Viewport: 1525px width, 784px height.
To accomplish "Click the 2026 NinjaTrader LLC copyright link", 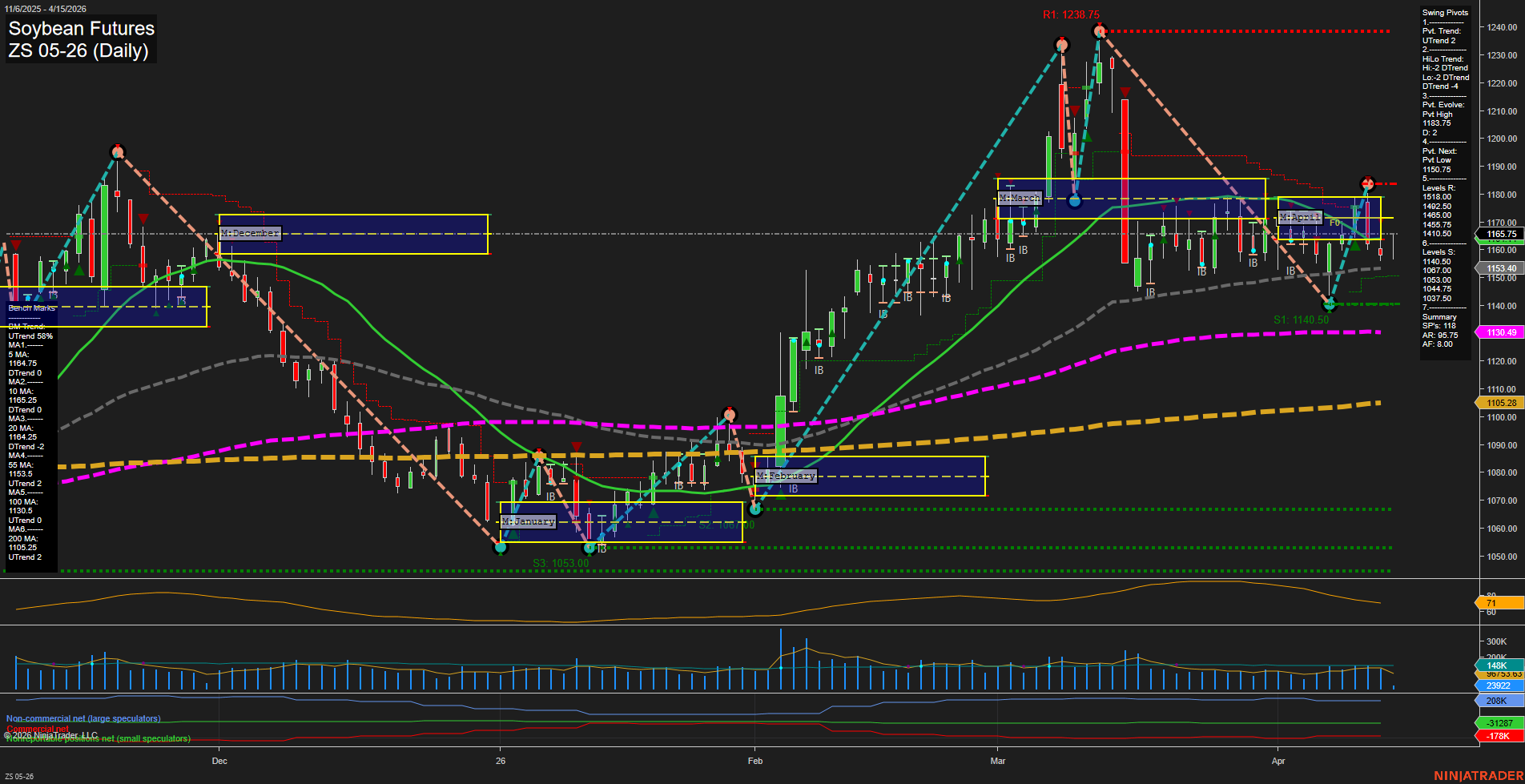I will click(51, 734).
